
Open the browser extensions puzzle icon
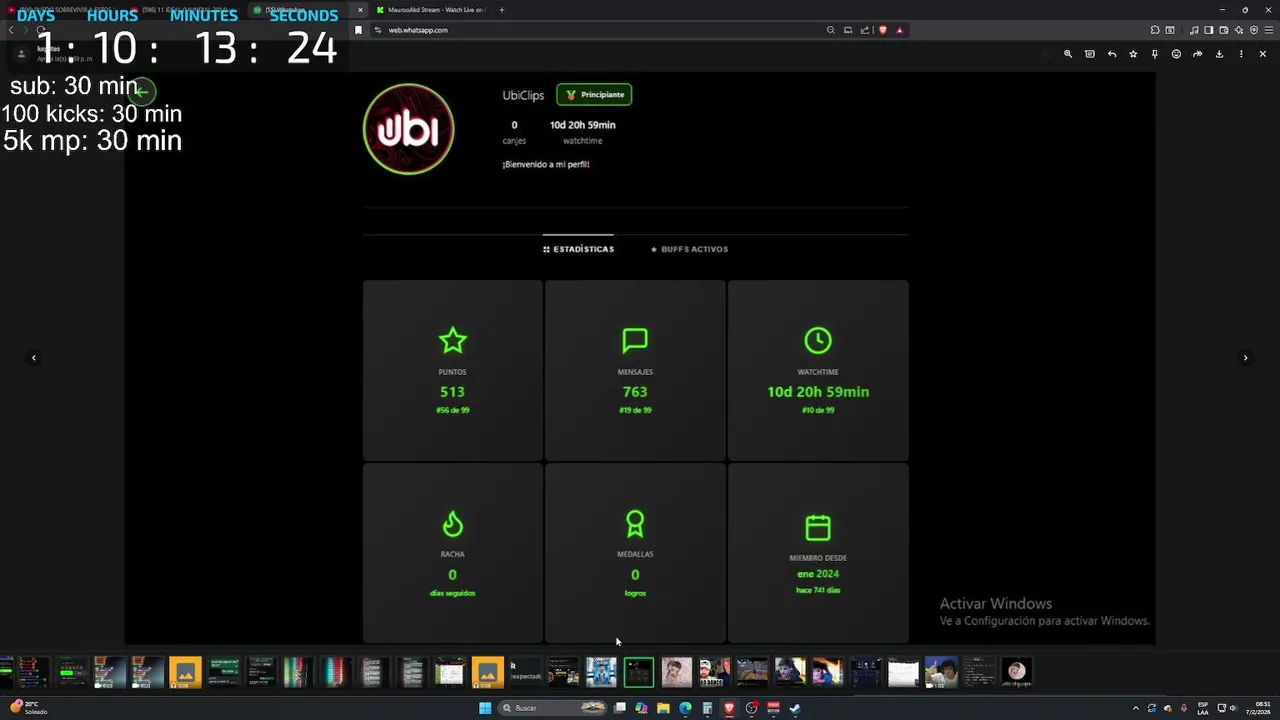pyautogui.click(x=1155, y=30)
